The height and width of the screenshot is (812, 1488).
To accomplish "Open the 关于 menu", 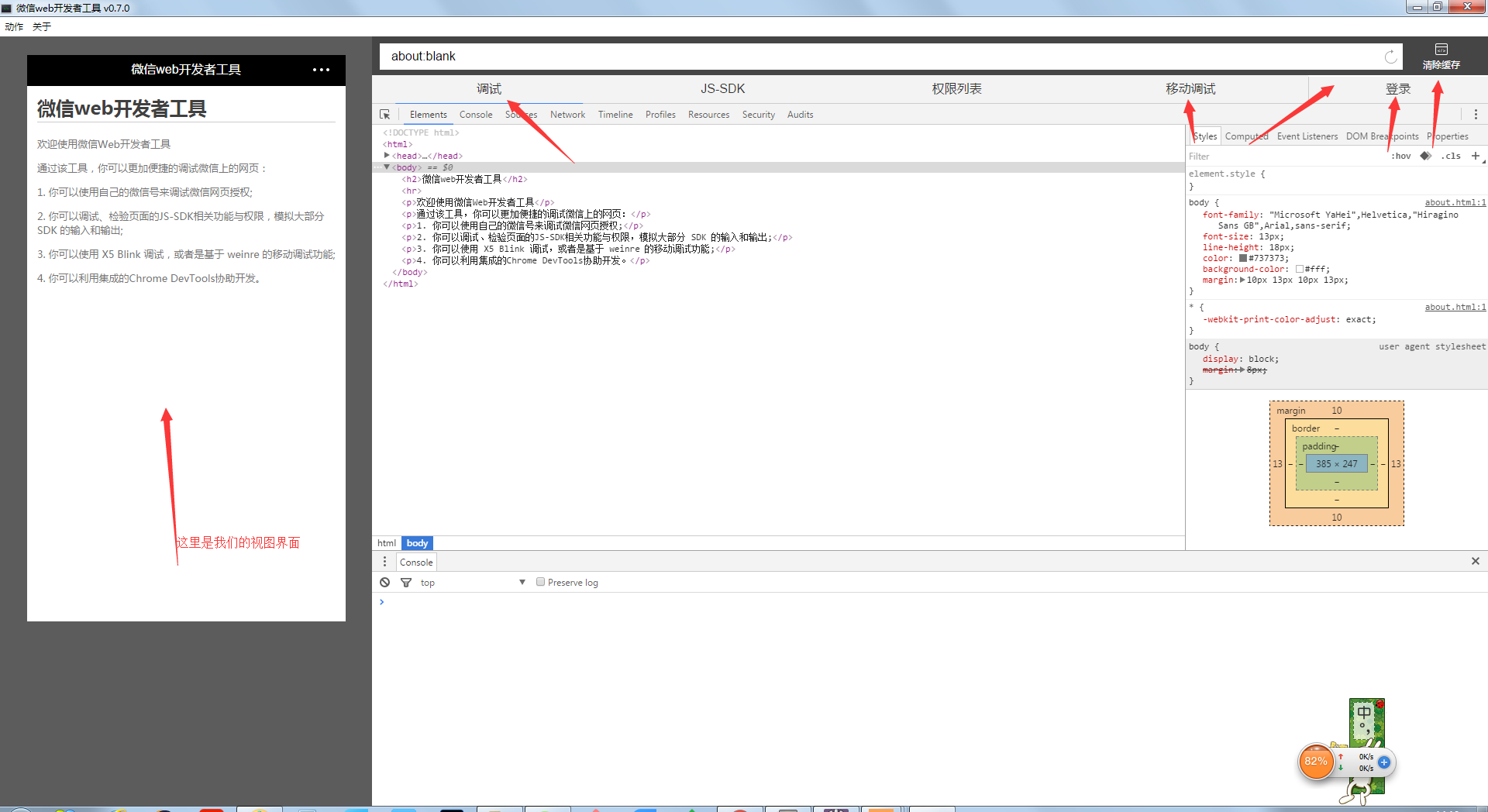I will (x=42, y=27).
